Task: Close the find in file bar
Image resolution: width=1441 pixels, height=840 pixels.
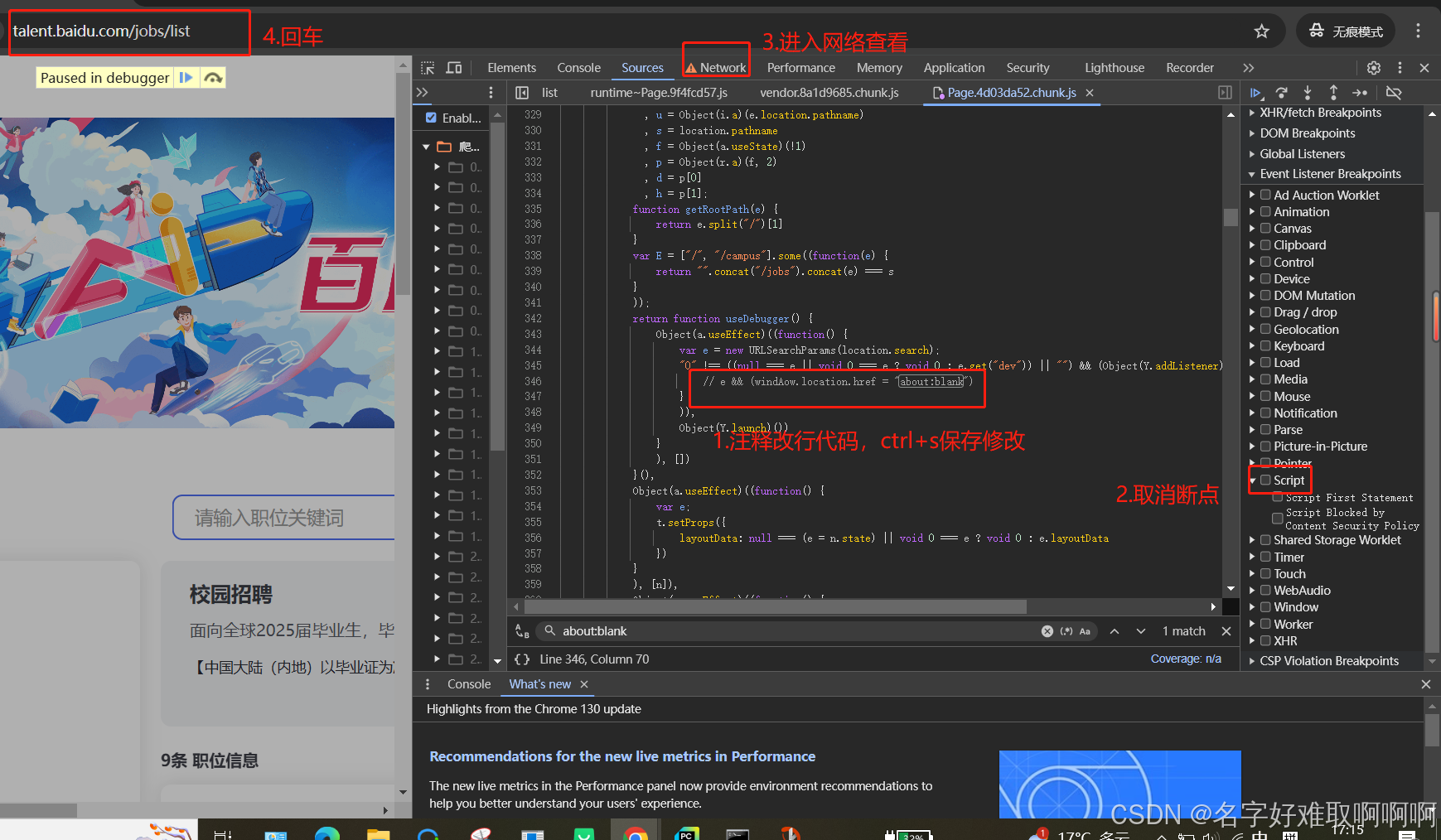Action: coord(1226,631)
